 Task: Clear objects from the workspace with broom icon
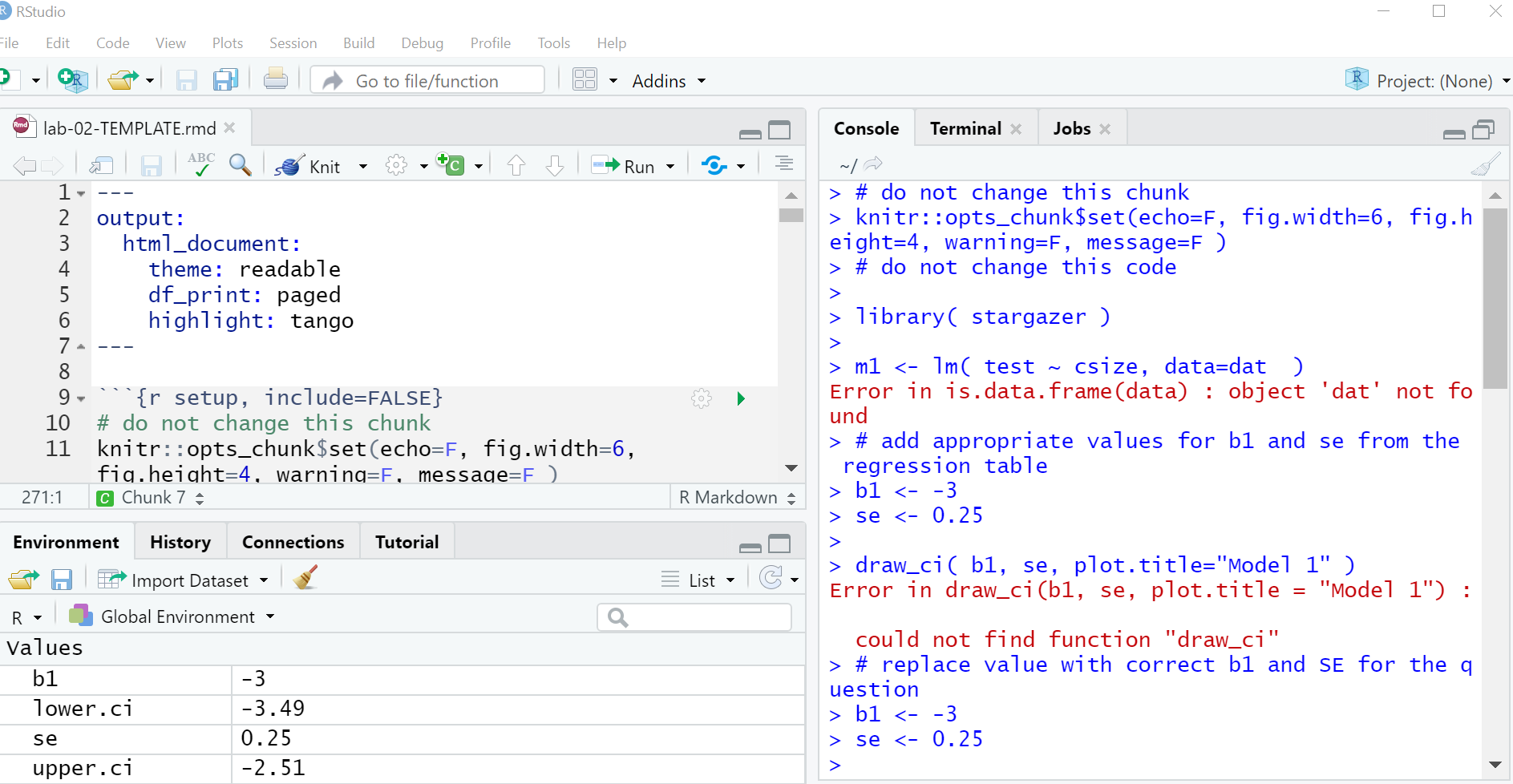point(304,579)
